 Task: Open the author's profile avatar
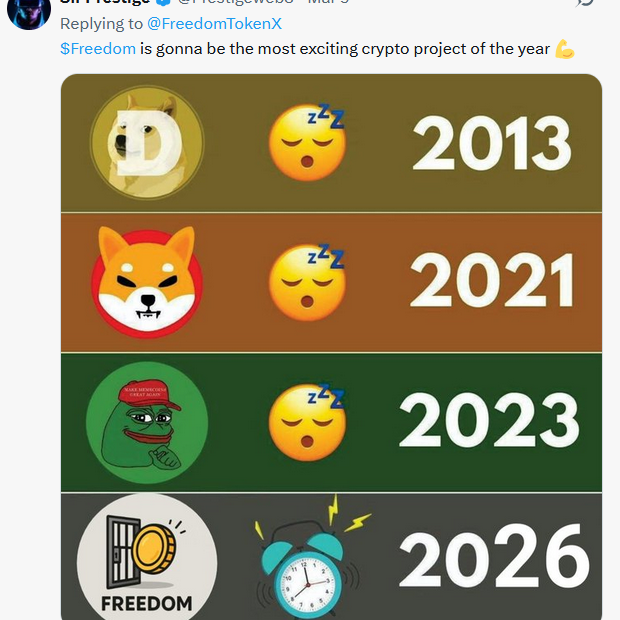click(22, 10)
